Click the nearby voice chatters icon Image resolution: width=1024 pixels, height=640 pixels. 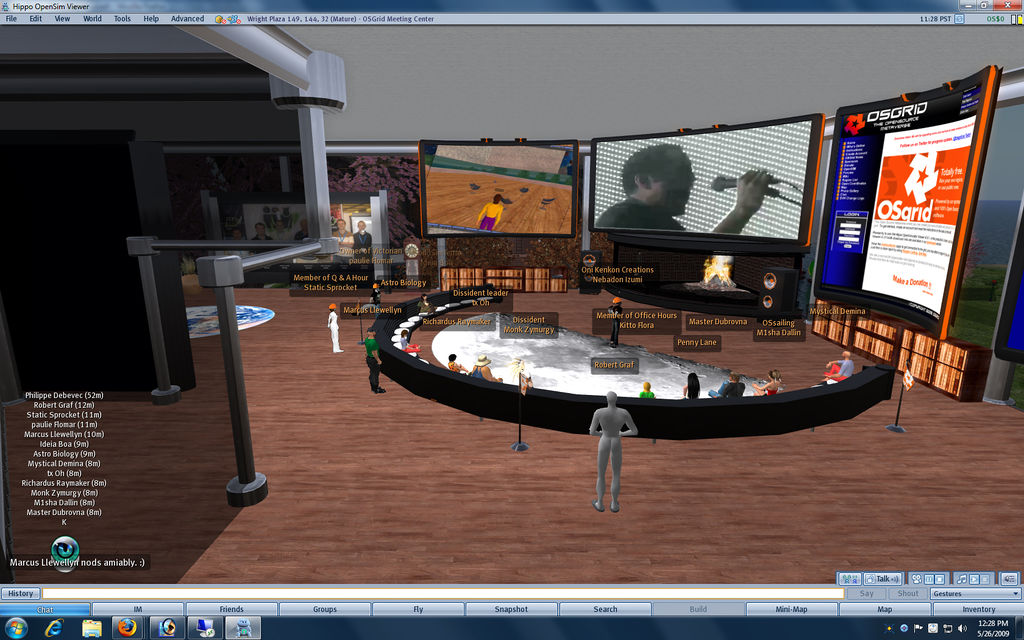point(850,579)
